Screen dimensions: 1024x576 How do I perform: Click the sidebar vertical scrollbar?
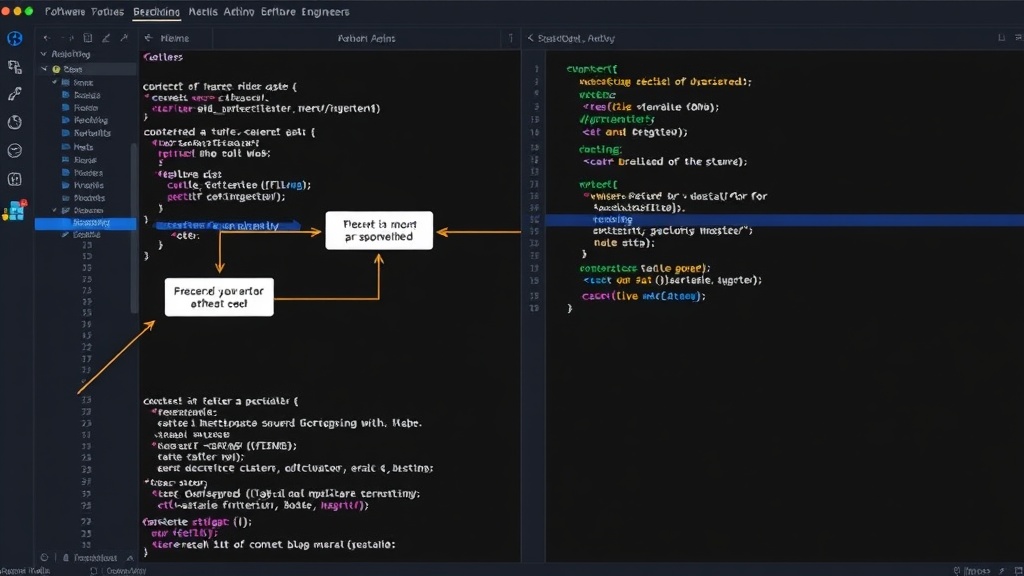point(135,229)
